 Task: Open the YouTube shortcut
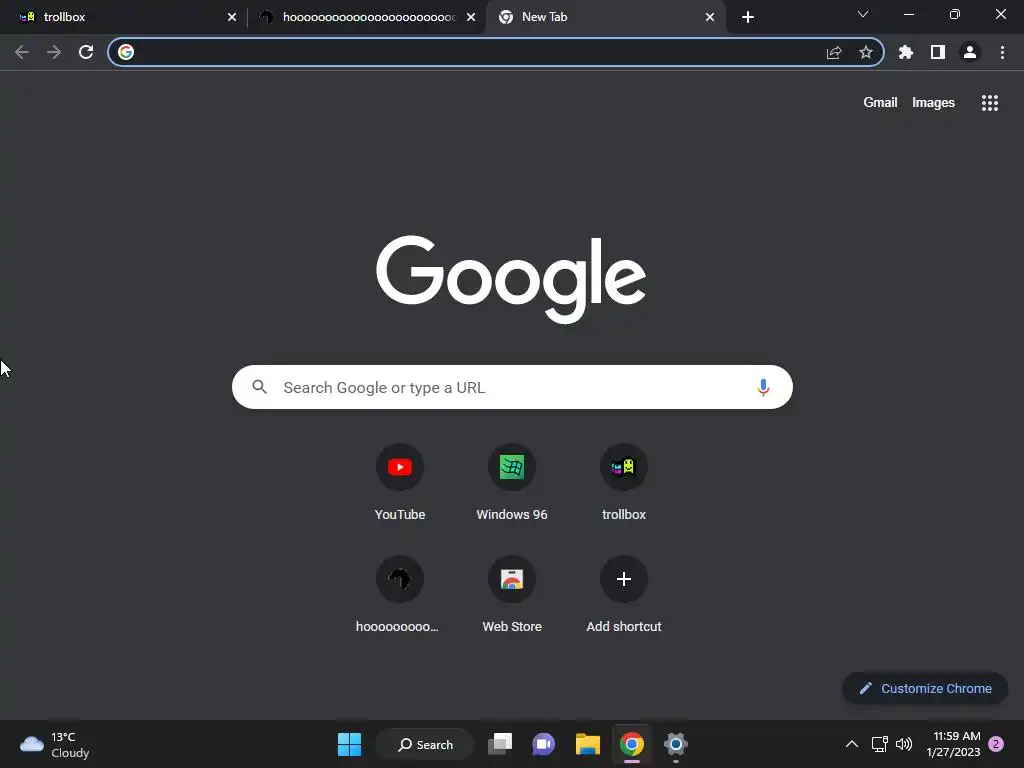[x=400, y=483]
